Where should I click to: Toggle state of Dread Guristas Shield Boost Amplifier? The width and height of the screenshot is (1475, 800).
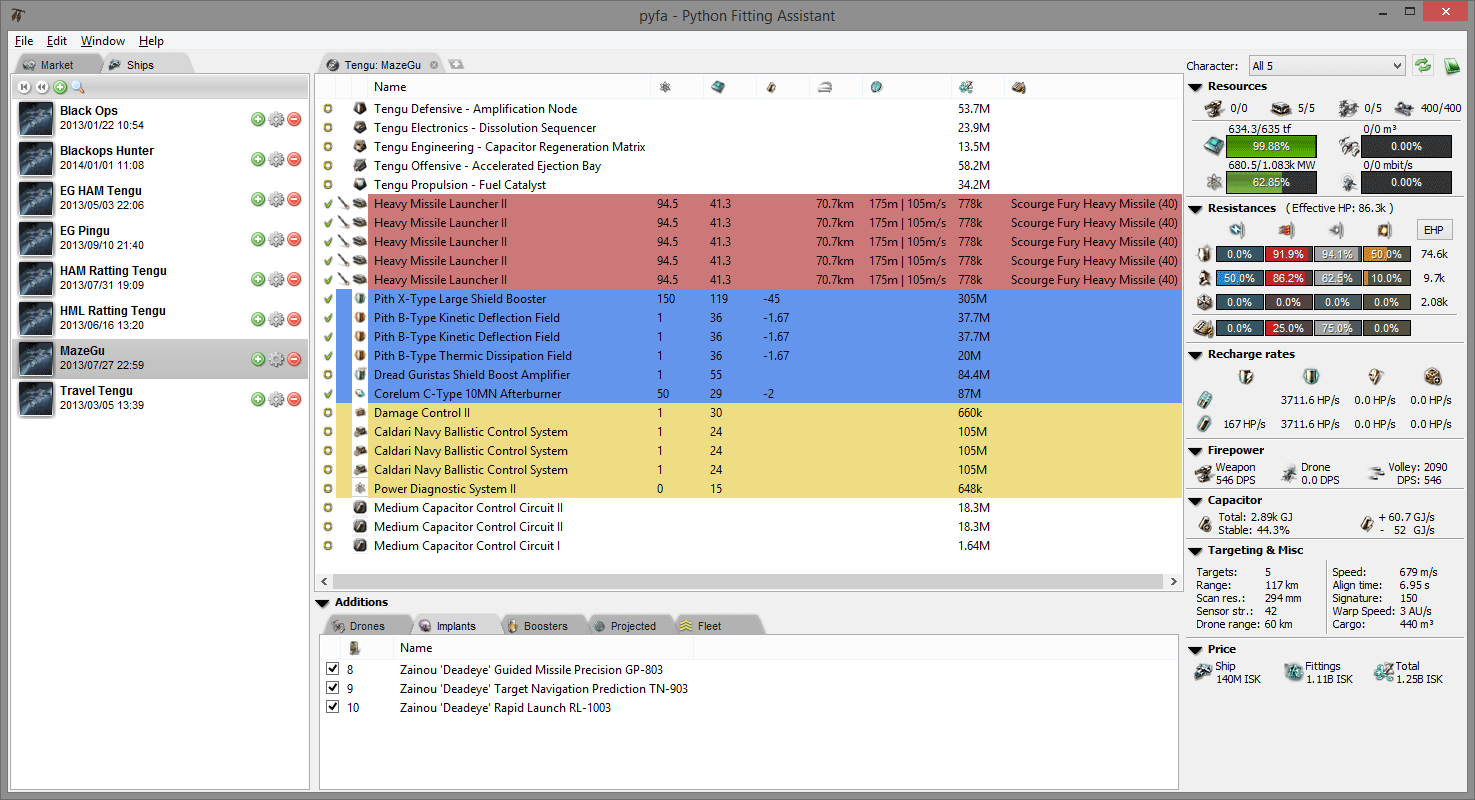click(328, 375)
